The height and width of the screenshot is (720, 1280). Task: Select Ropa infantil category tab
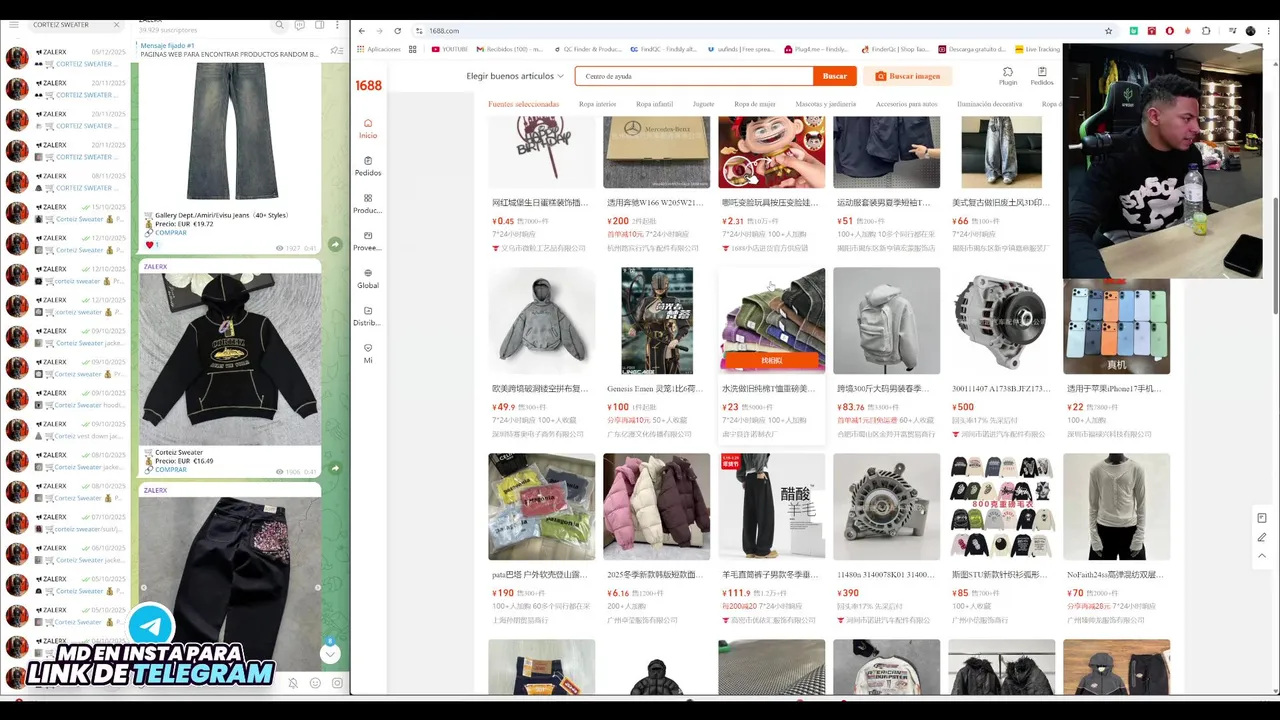click(x=655, y=104)
